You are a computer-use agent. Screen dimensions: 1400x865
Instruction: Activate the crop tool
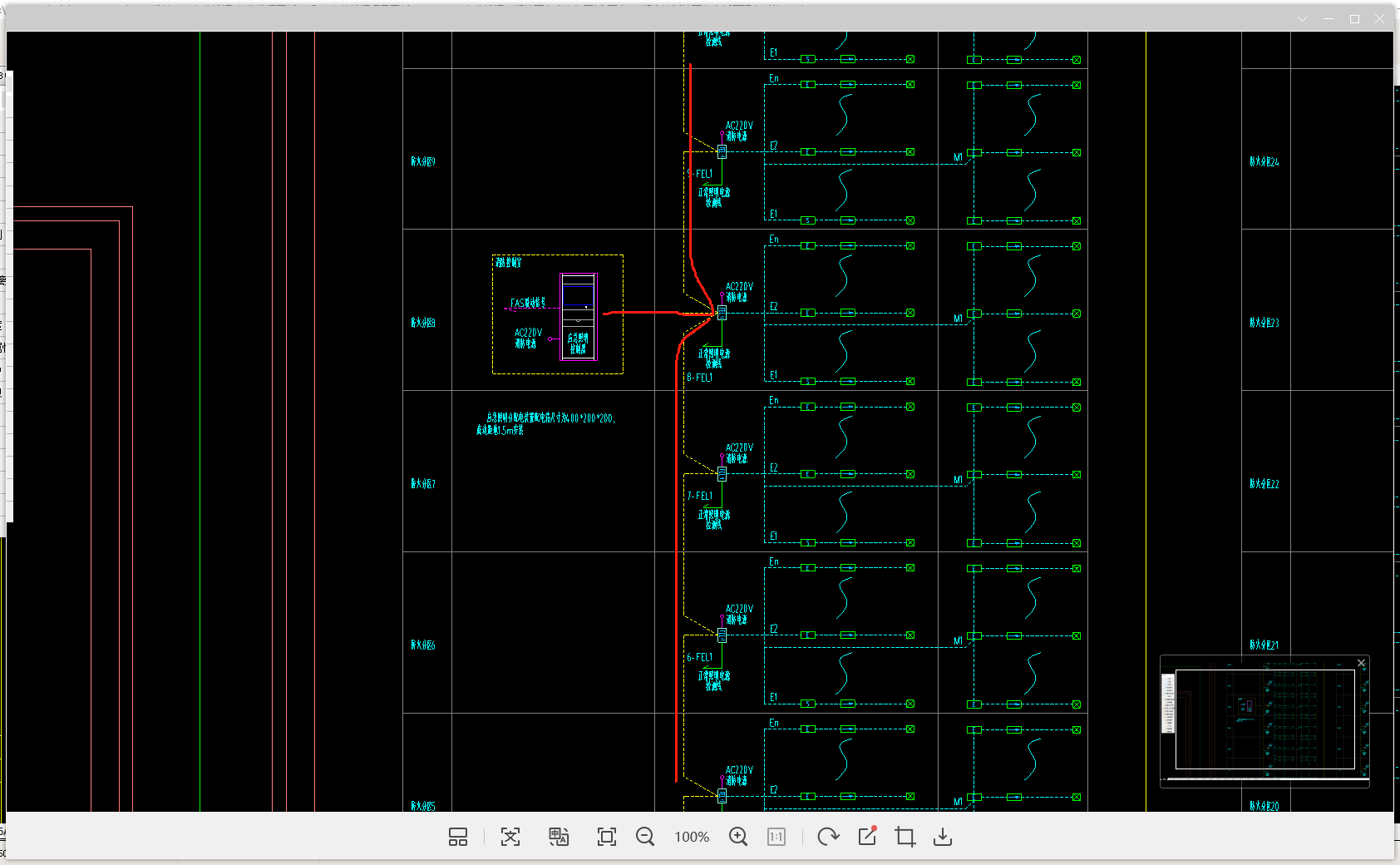point(905,837)
